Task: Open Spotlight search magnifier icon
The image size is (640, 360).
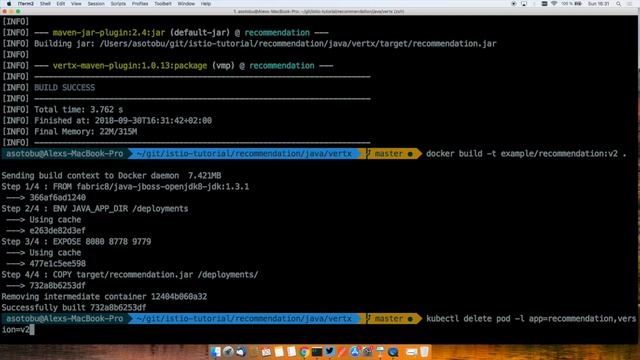Action: 619,4
